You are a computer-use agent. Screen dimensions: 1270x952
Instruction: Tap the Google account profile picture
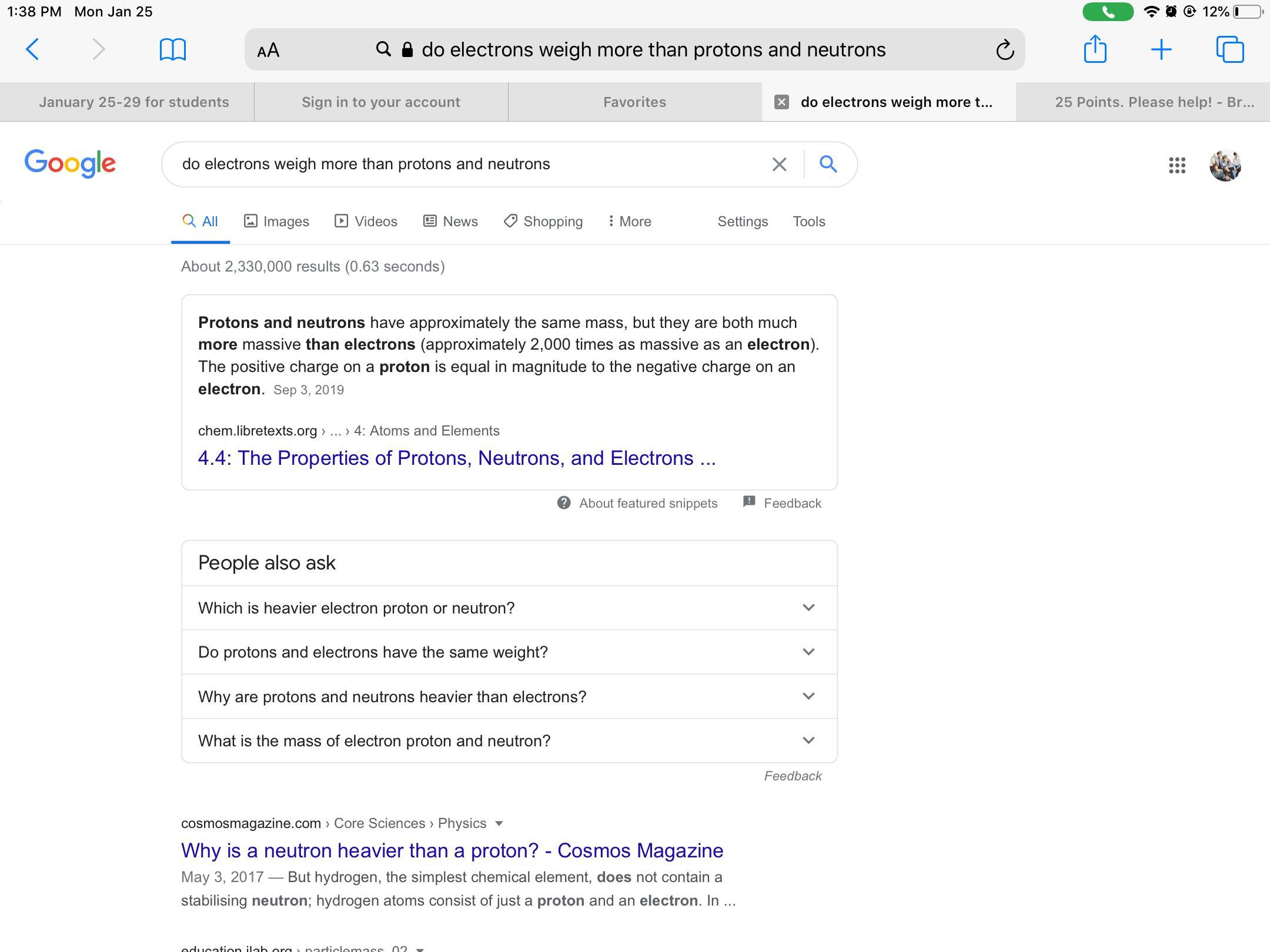pos(1225,165)
